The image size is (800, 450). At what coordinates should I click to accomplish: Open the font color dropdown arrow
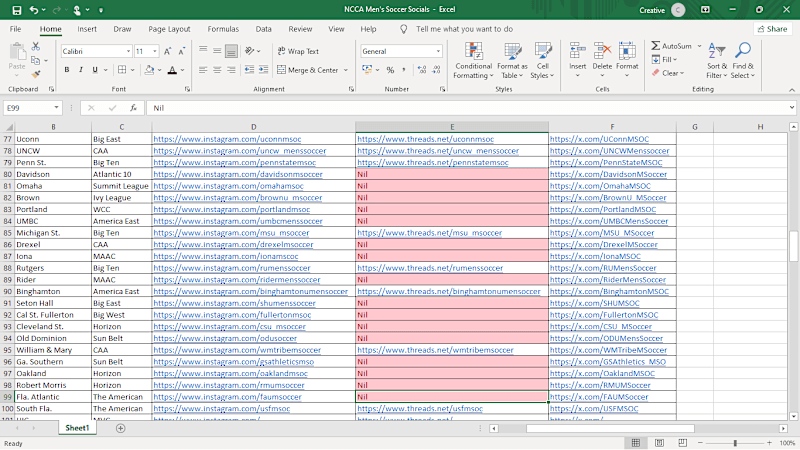pos(182,70)
